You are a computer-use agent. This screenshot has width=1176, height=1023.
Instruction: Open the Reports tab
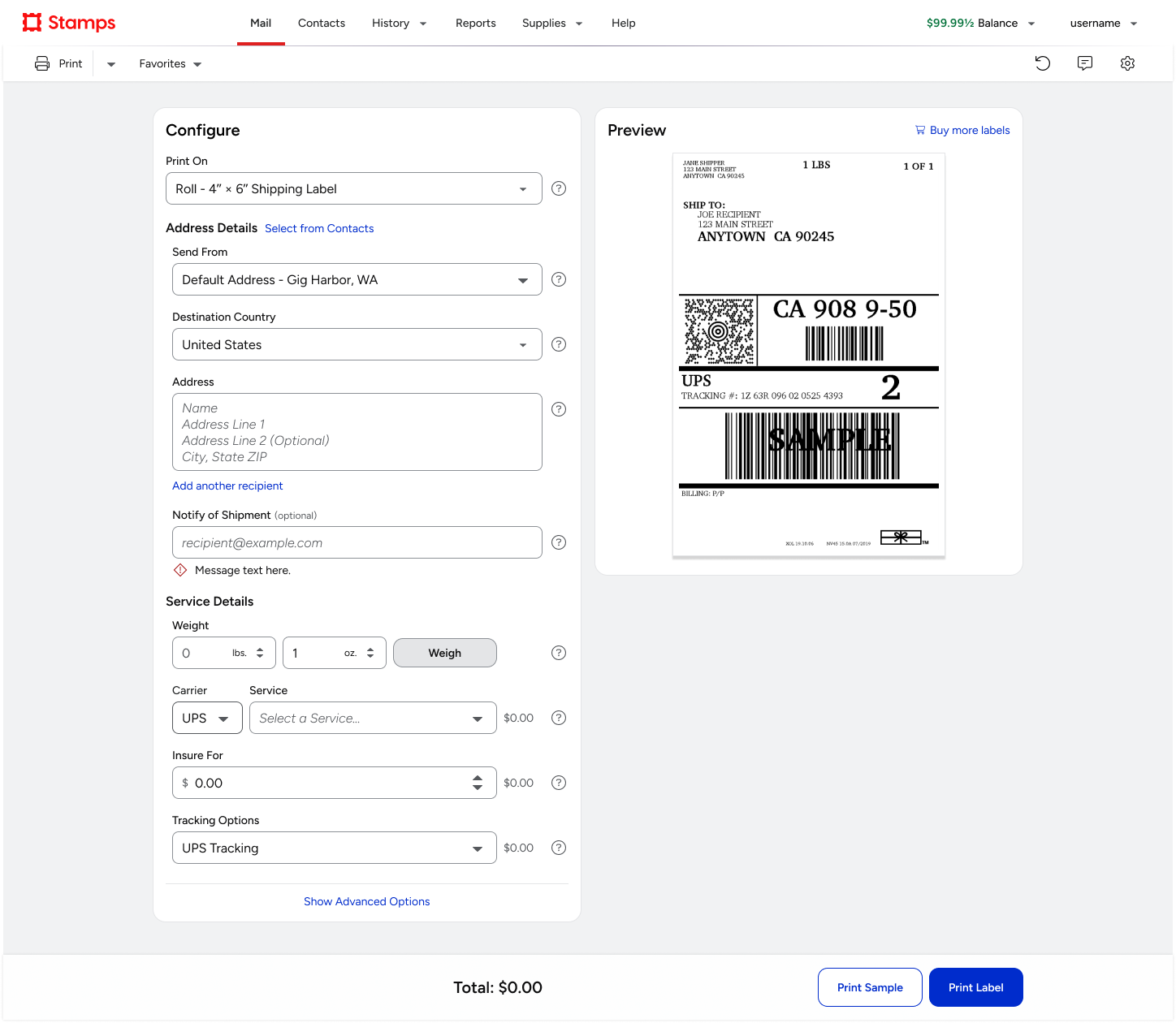click(476, 23)
